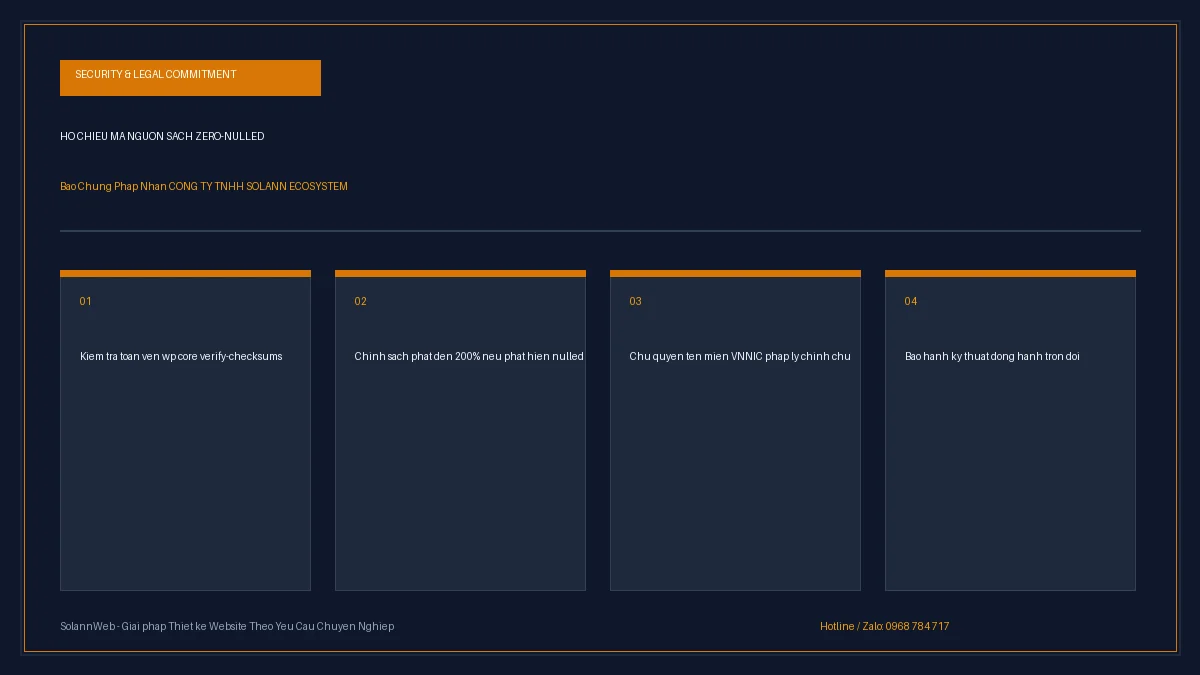
Task: Click the empty body of the third card
Action: [x=735, y=475]
